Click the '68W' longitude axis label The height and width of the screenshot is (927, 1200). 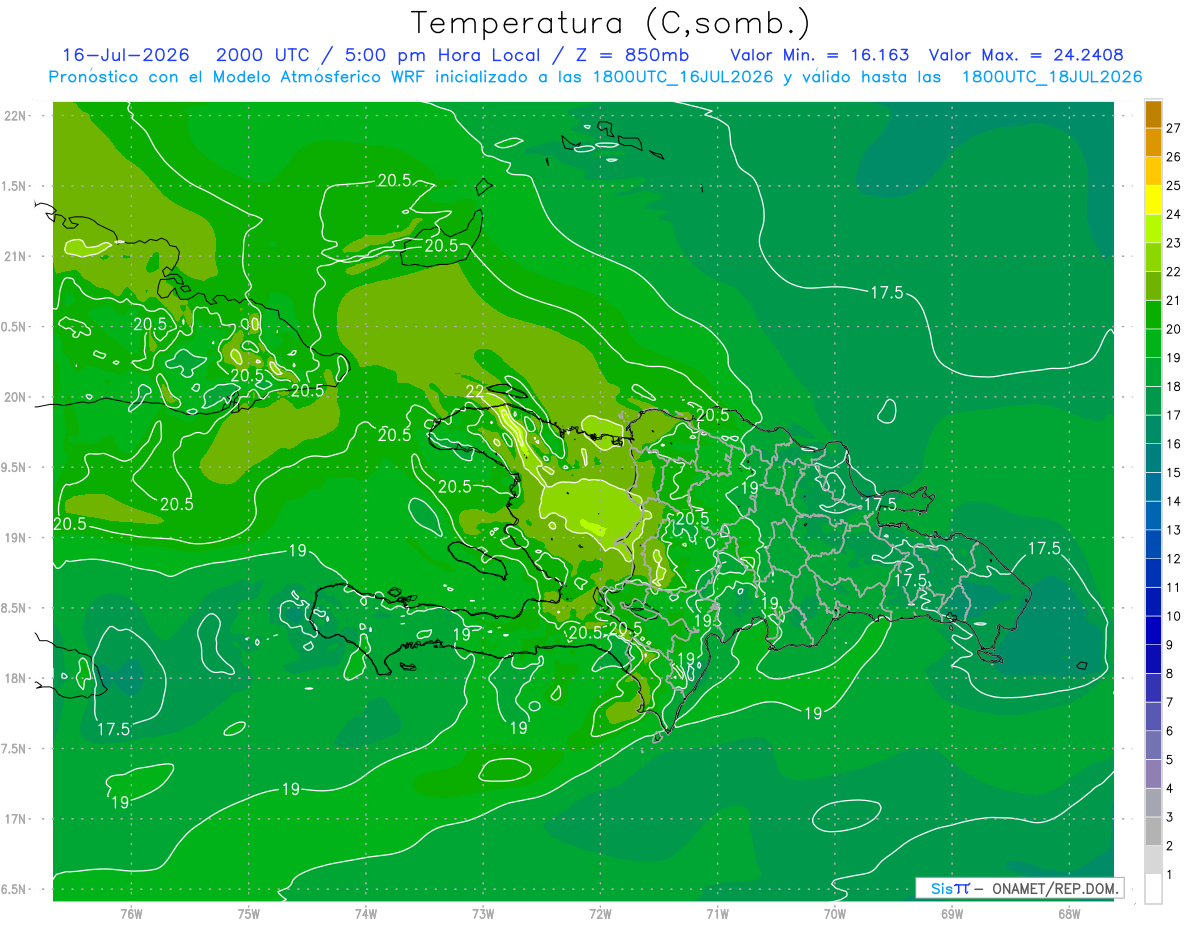pos(1069,914)
